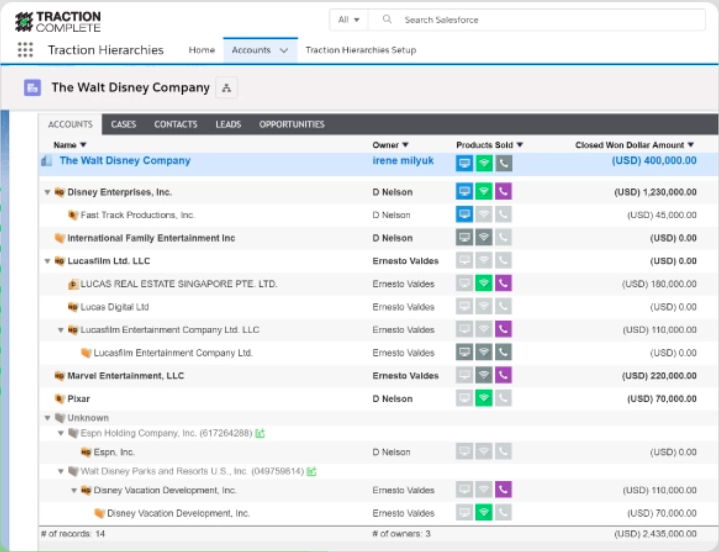The width and height of the screenshot is (719, 552).
Task: Open Espn, Inc. account row
Action: tap(114, 452)
